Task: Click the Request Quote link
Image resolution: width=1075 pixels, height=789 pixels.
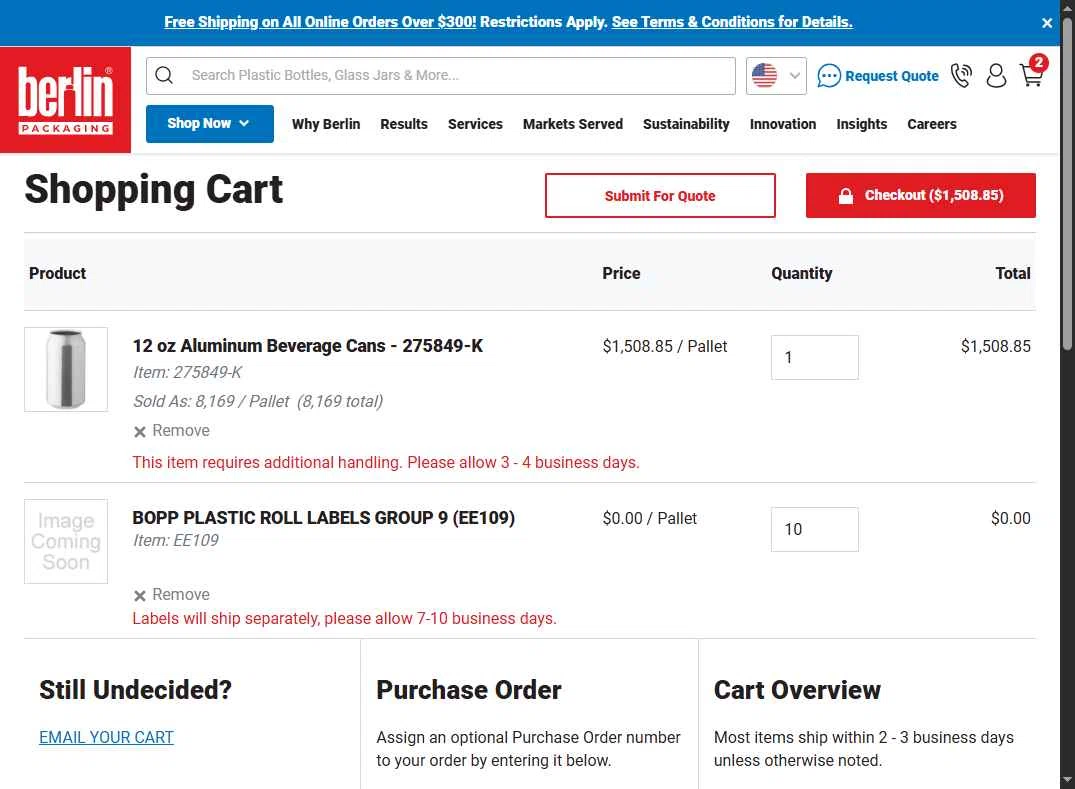Action: click(891, 76)
